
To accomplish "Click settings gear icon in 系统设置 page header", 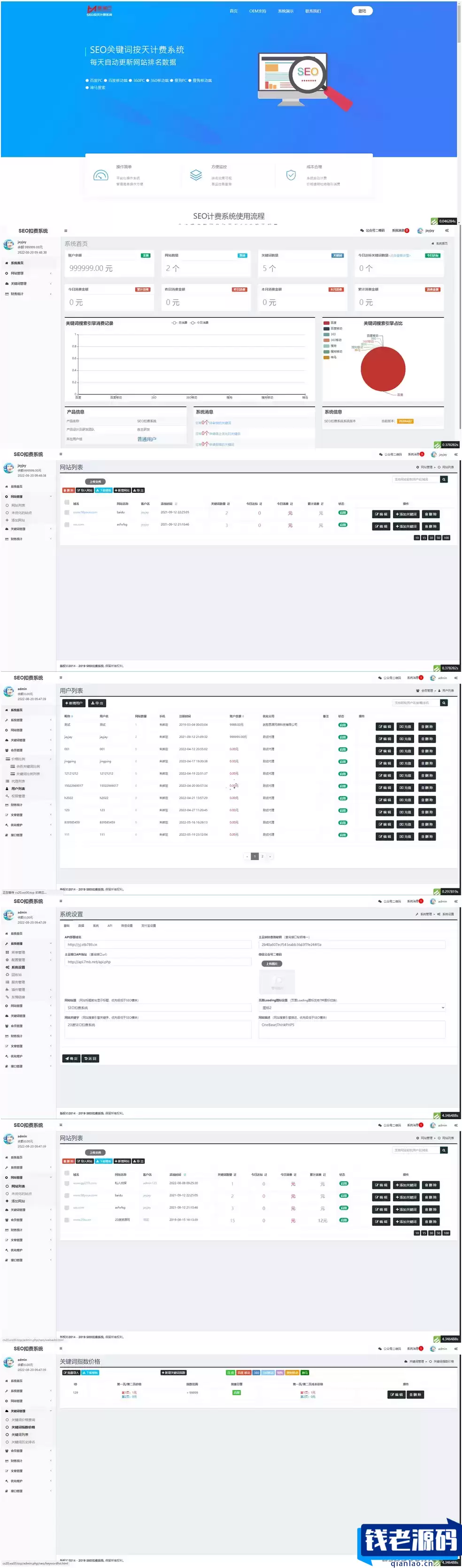I will (456, 901).
